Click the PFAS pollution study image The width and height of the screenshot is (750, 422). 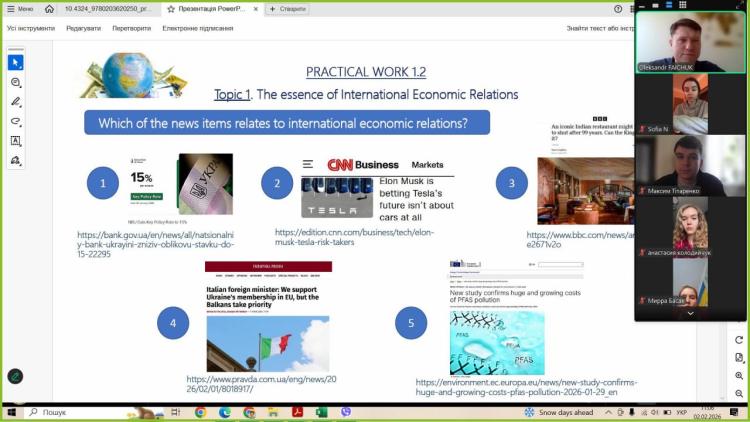click(497, 343)
